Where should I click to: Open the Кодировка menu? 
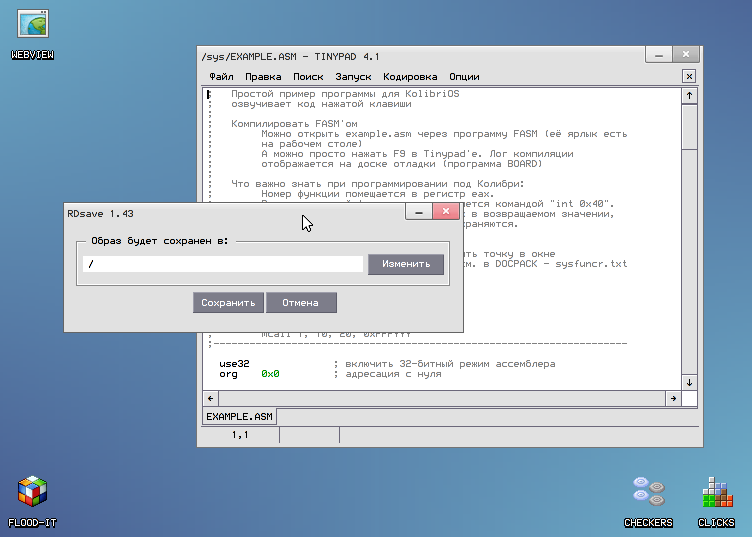click(410, 76)
